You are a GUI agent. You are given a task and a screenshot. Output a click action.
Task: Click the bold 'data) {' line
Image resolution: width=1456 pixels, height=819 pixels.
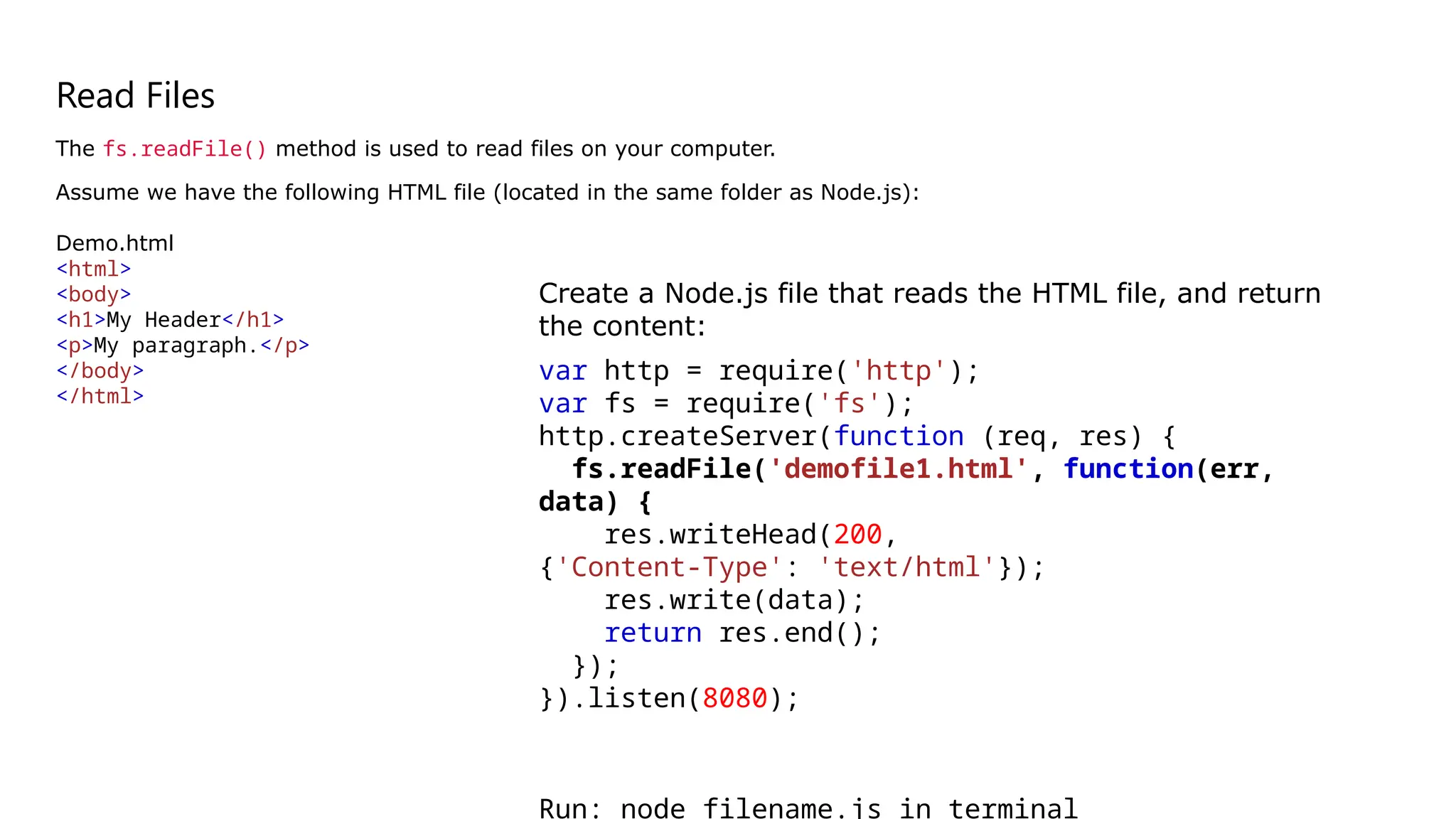[x=595, y=502]
